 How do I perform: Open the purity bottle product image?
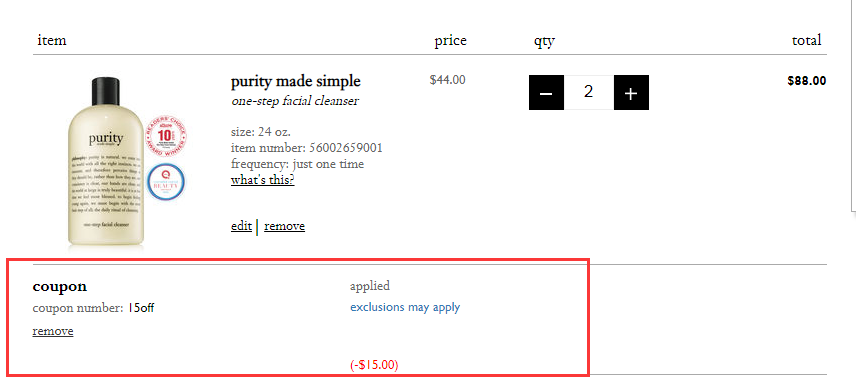(106, 162)
